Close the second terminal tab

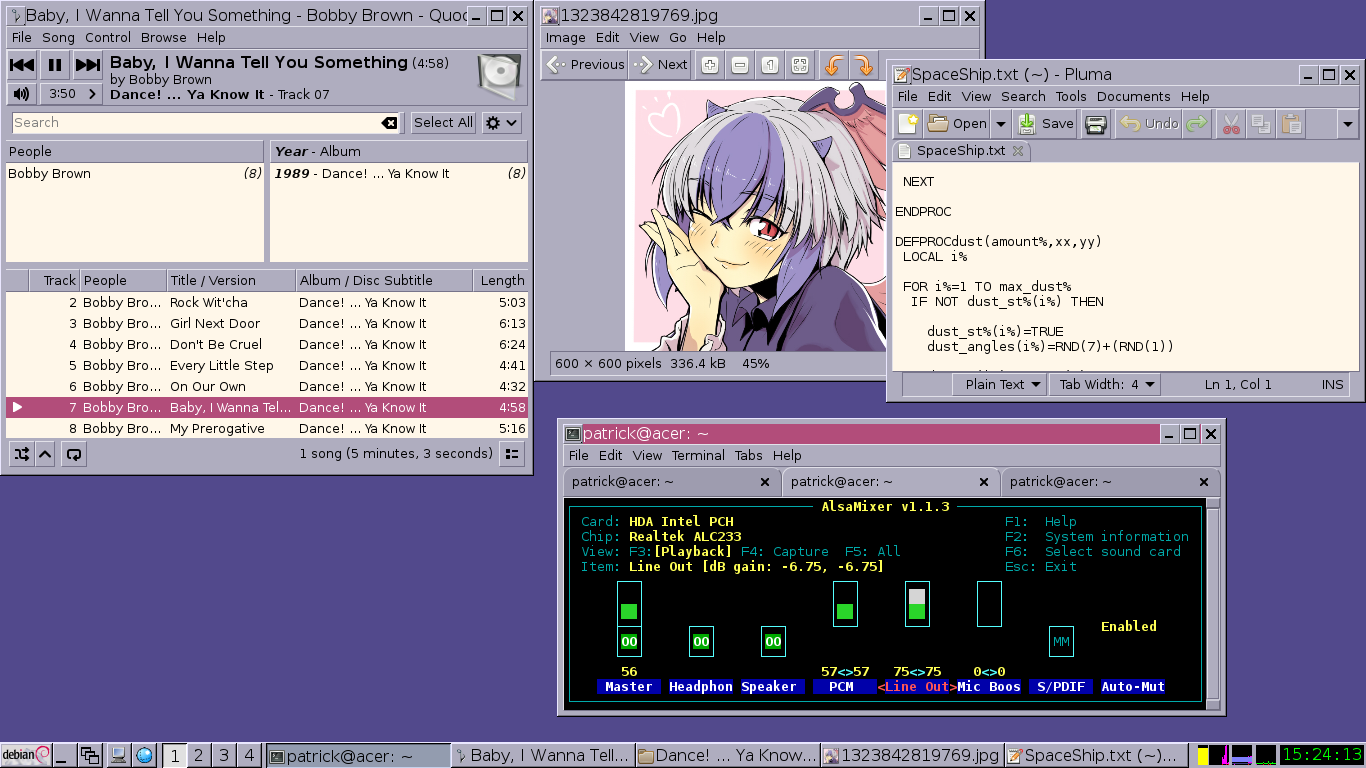tap(984, 482)
